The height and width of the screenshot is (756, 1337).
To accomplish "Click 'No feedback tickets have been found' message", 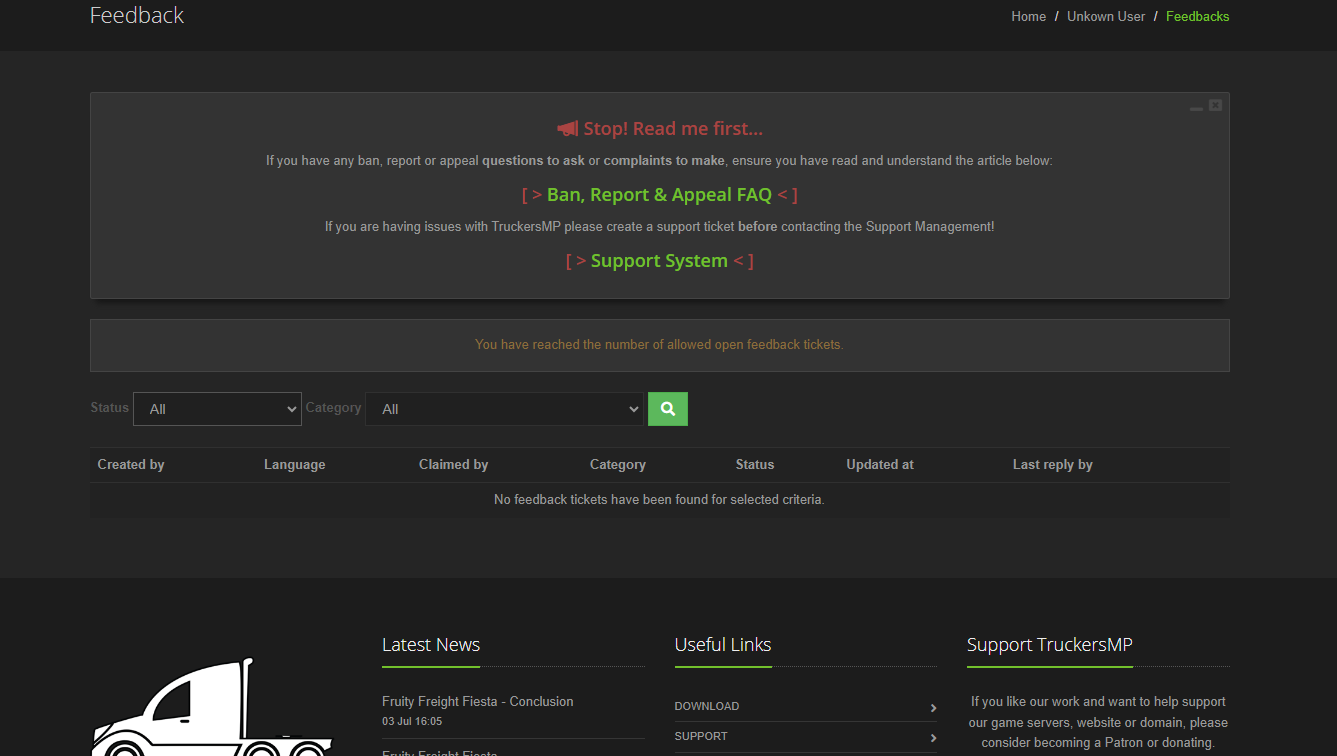I will pos(659,499).
